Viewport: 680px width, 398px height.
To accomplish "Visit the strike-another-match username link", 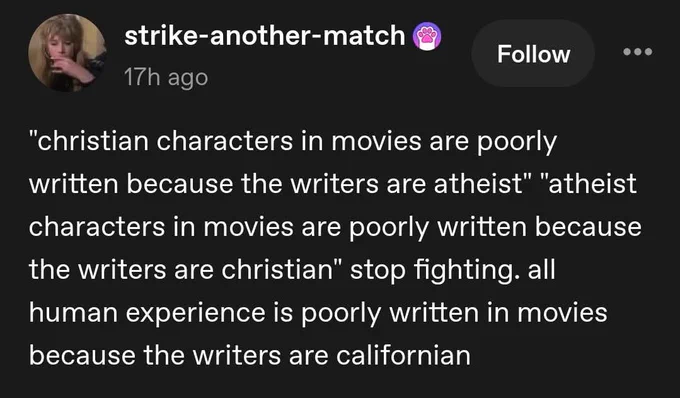I will pos(265,36).
